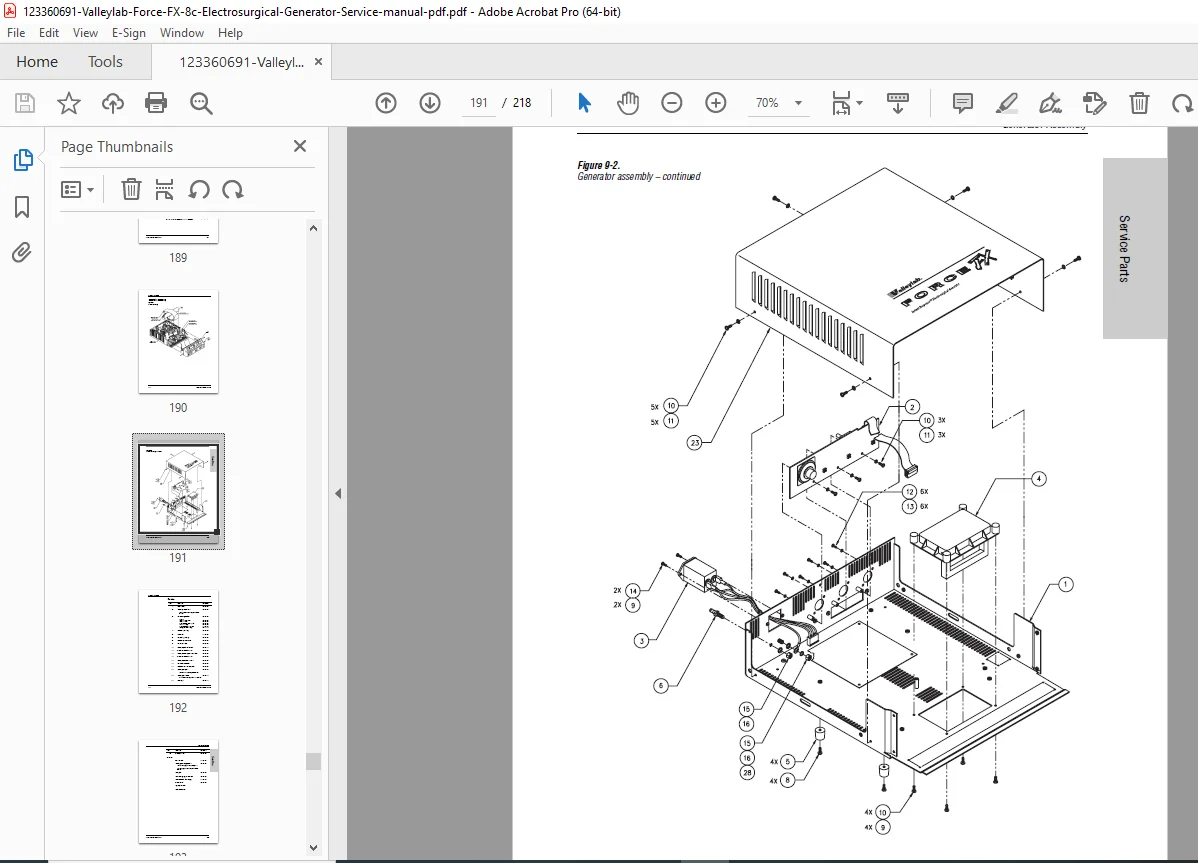Zoom in with plus button
1198x863 pixels.
[716, 103]
